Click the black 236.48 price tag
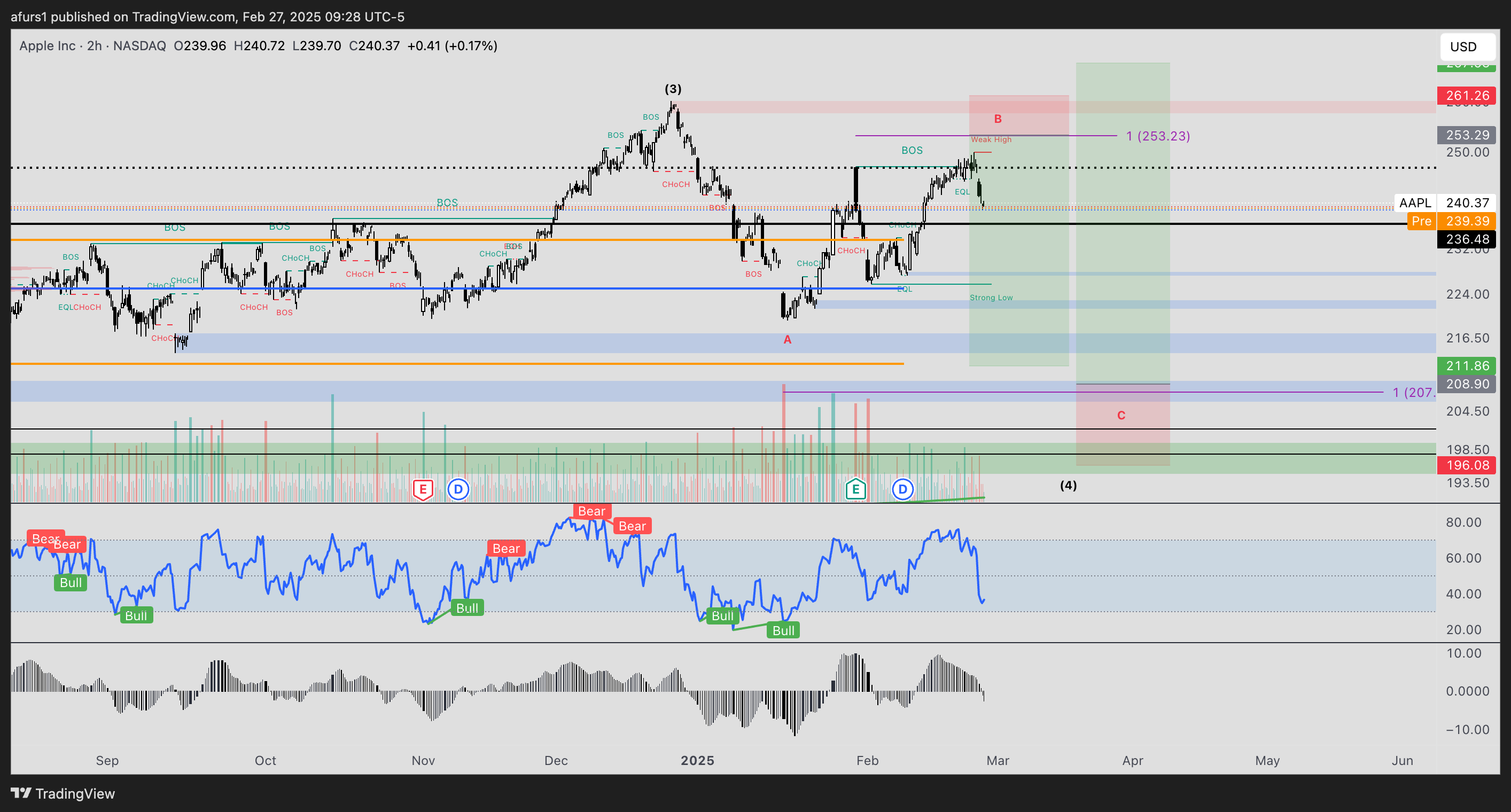1511x812 pixels. 1467,239
